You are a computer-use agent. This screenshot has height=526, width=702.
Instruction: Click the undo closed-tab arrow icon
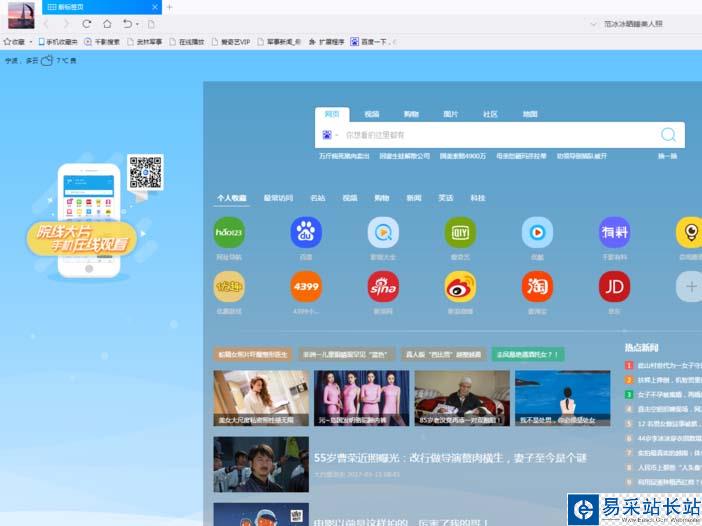pyautogui.click(x=128, y=24)
